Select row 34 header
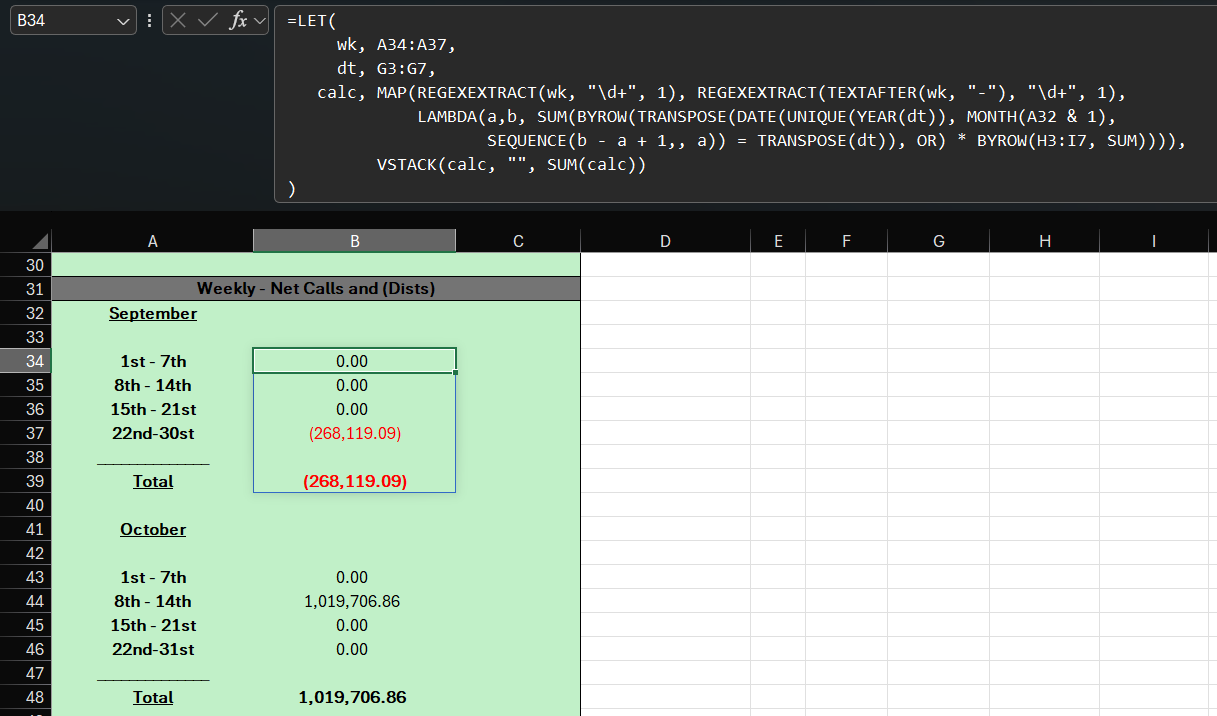Viewport: 1217px width, 716px height. click(x=25, y=361)
